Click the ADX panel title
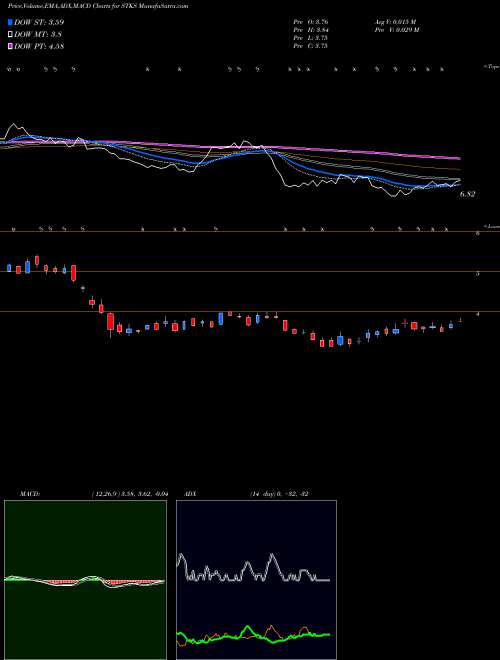This screenshot has width=500, height=660. (191, 494)
